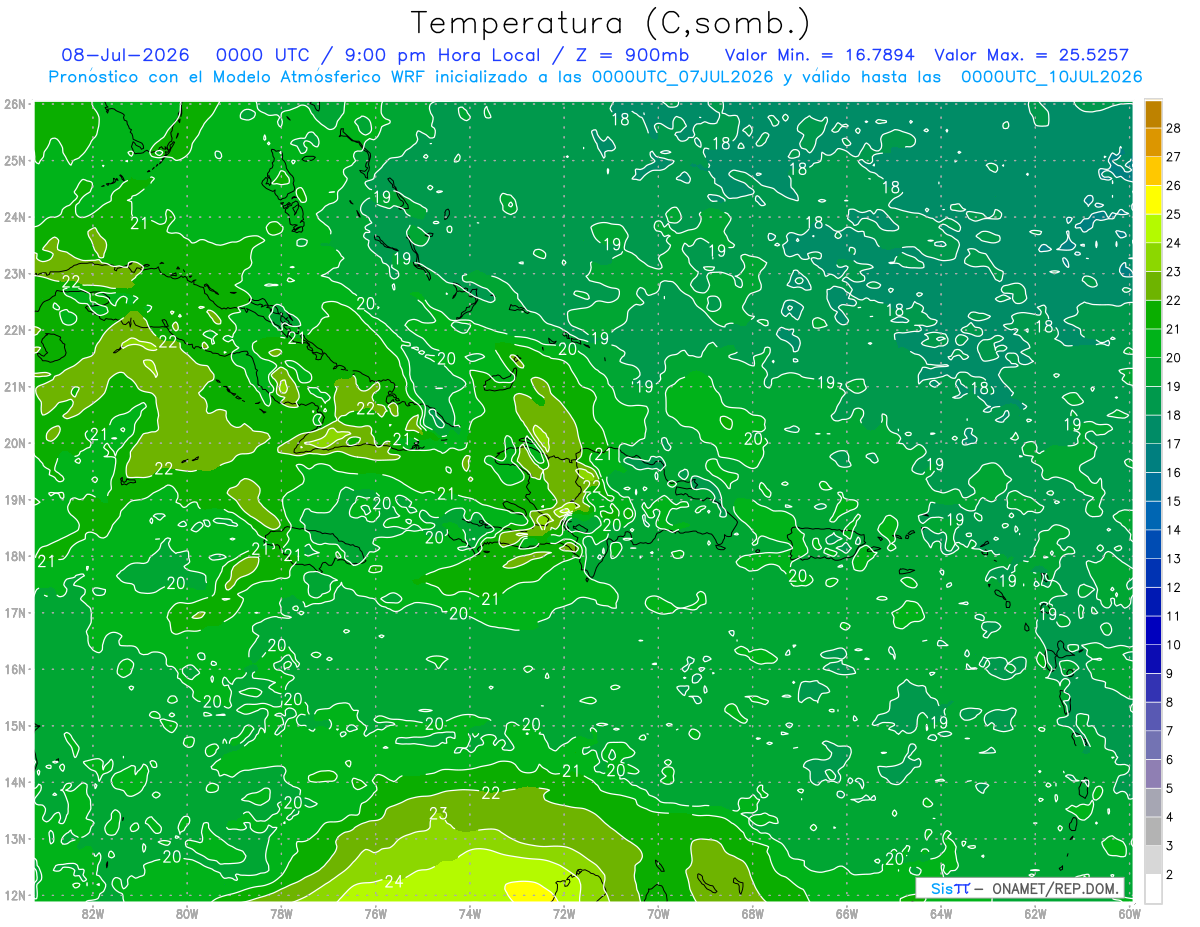The image size is (1200, 927).
Task: Click legend value "17" on color scale
Action: 1174,444
